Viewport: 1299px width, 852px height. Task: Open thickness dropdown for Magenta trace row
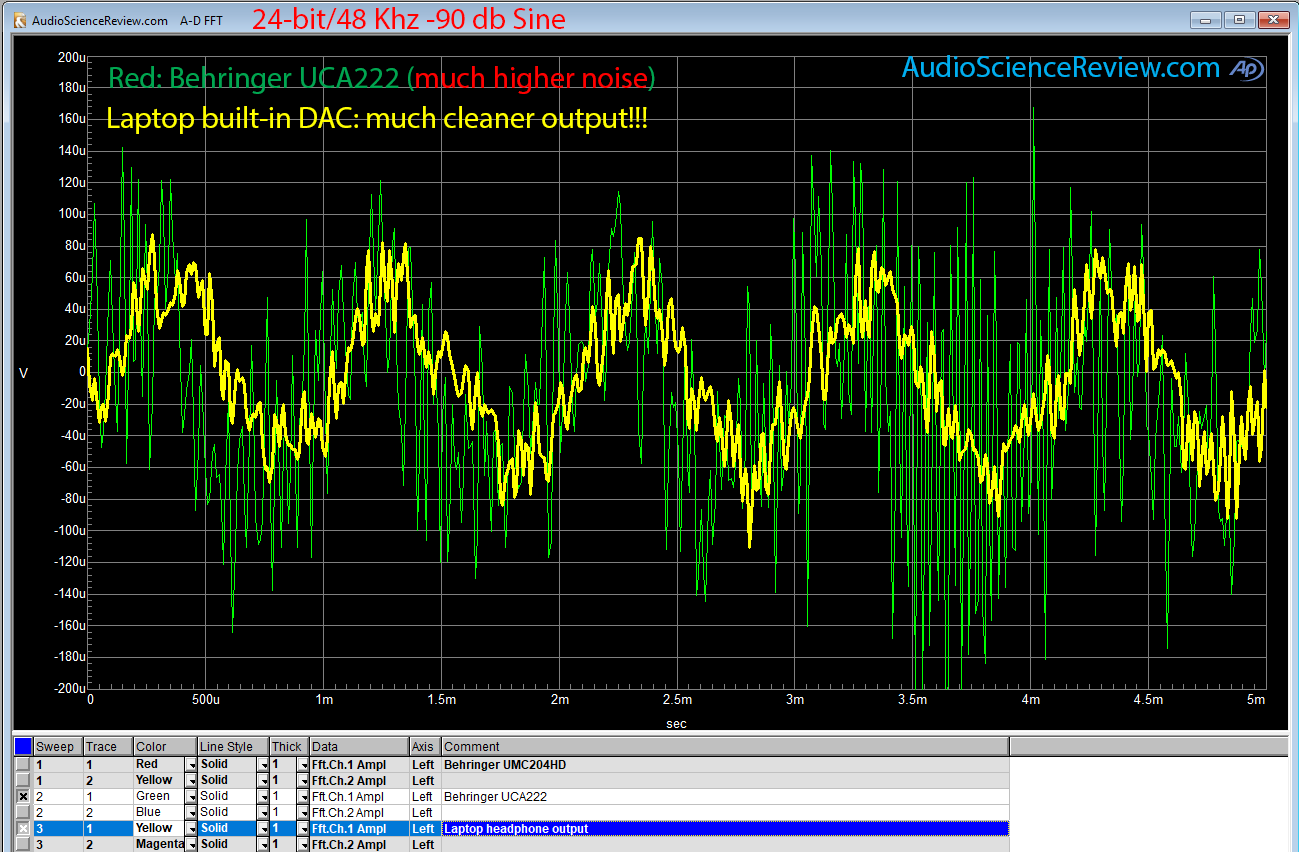click(302, 844)
